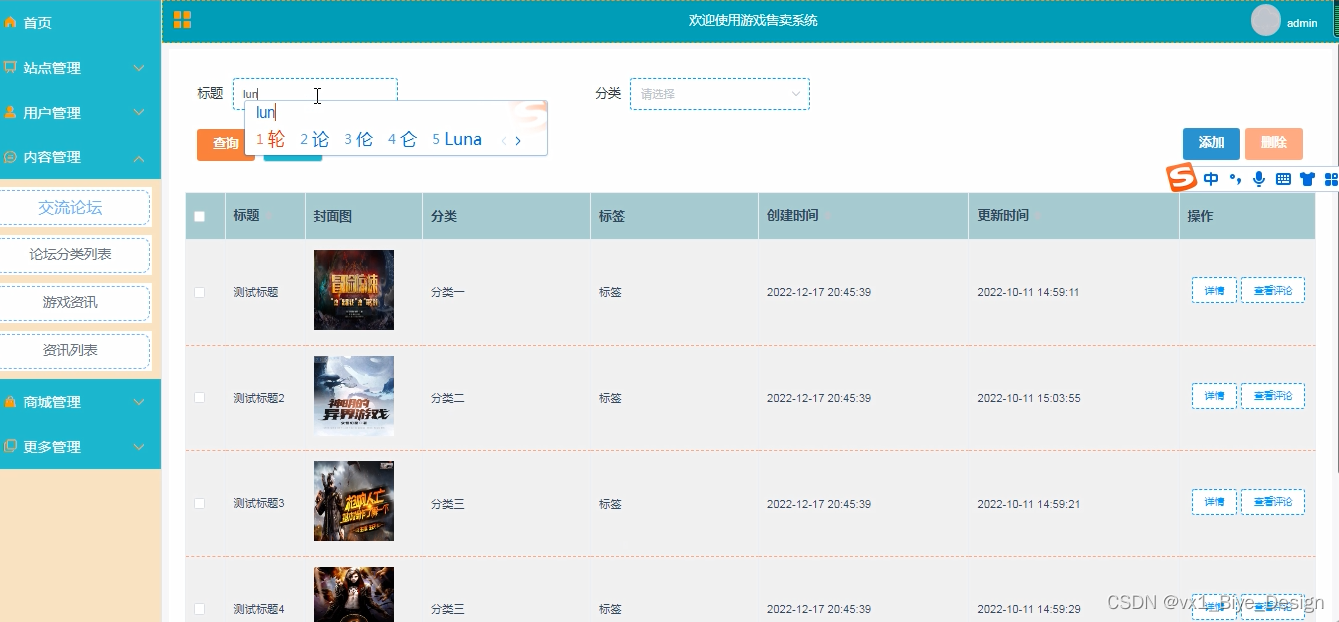Click the Sogou S logo on IME toolbar
This screenshot has width=1339, height=622.
[x=1182, y=178]
